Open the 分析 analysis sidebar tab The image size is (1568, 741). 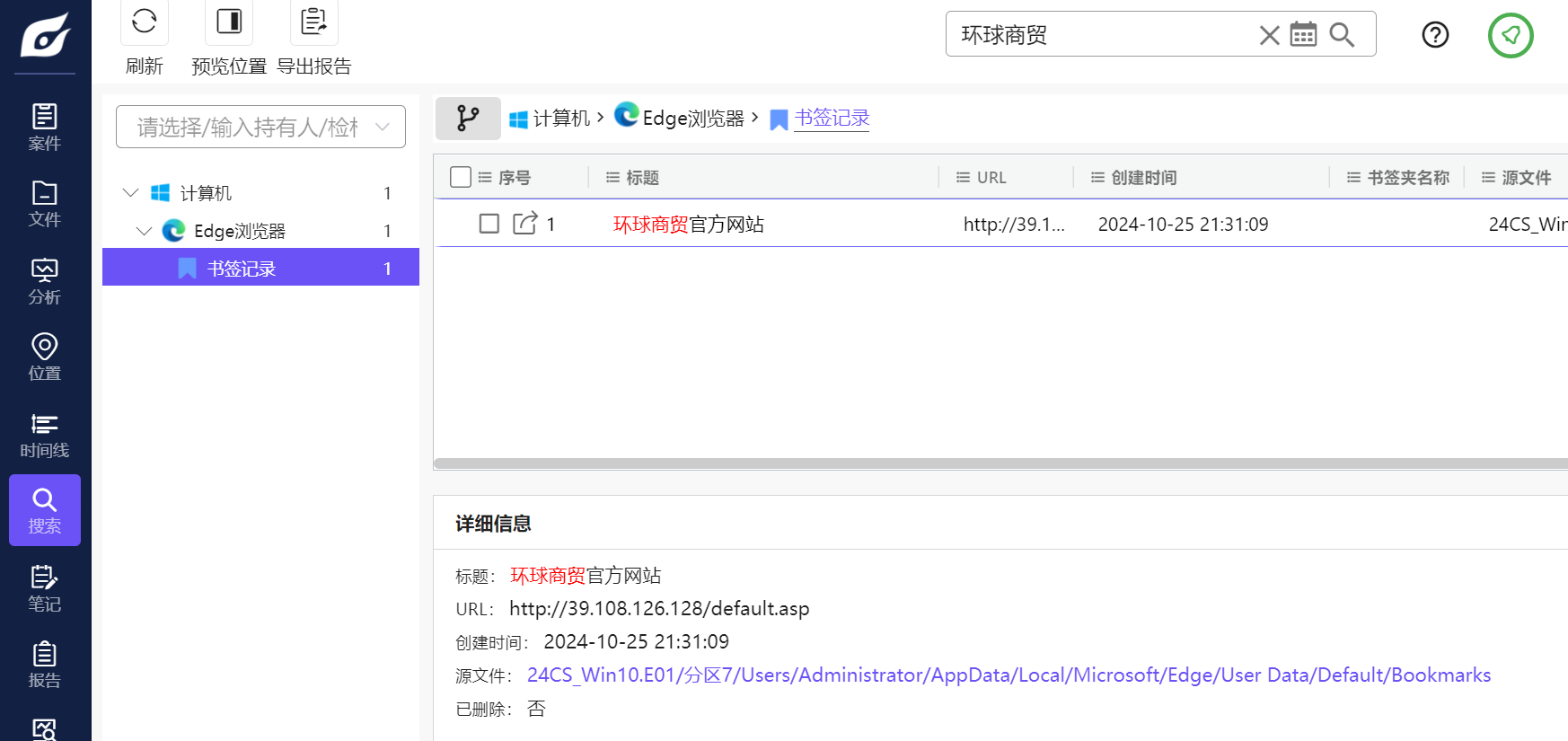point(44,281)
